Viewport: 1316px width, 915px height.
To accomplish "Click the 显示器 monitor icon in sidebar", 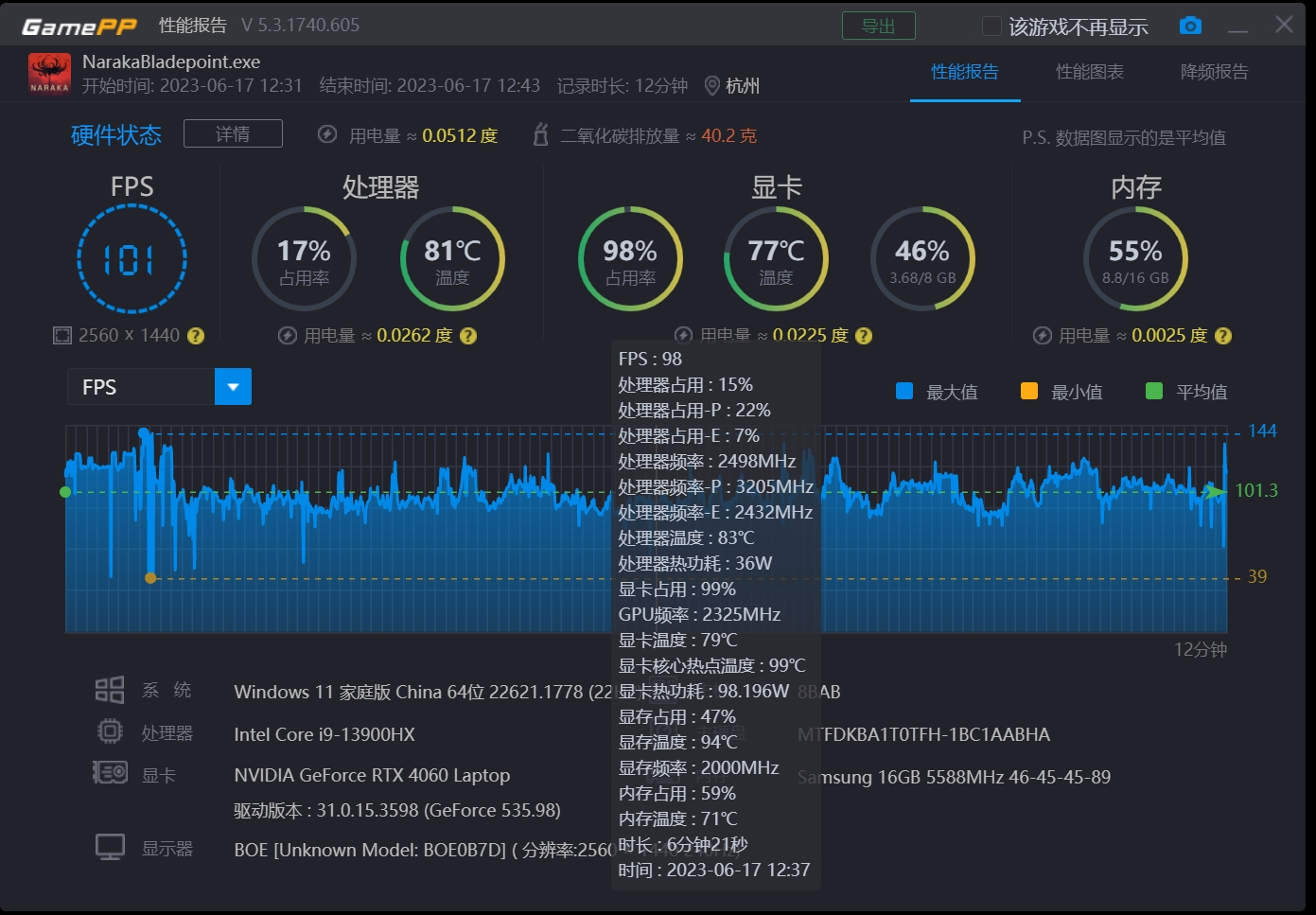I will pos(109,846).
